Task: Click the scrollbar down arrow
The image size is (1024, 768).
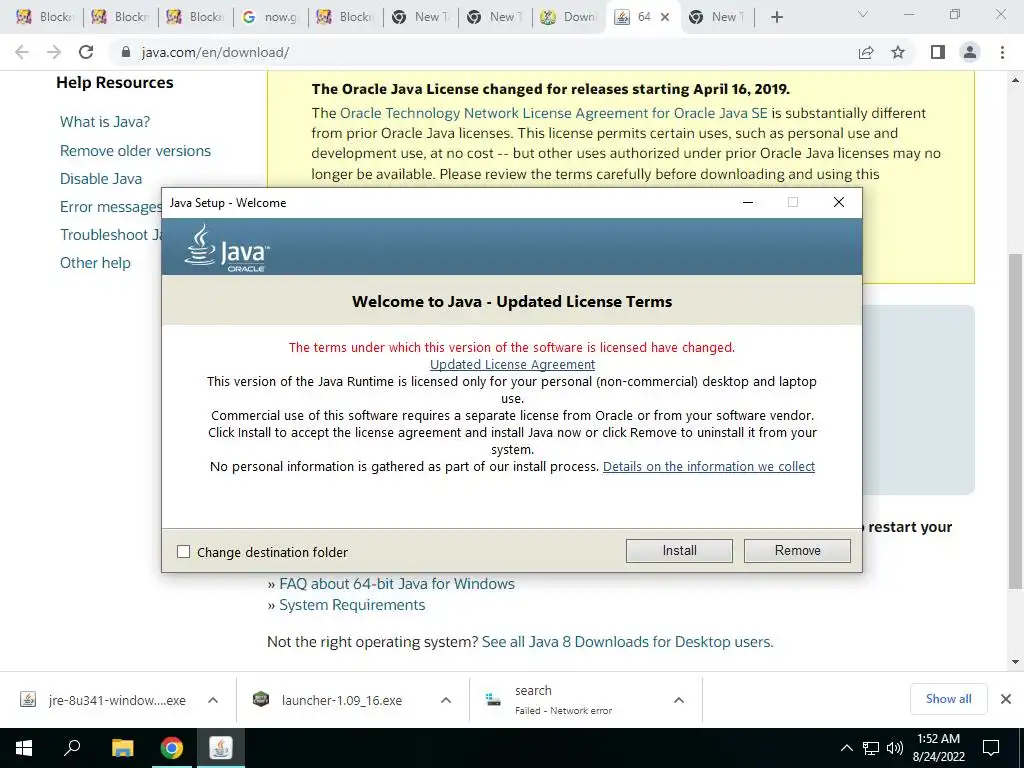Action: pos(1015,662)
